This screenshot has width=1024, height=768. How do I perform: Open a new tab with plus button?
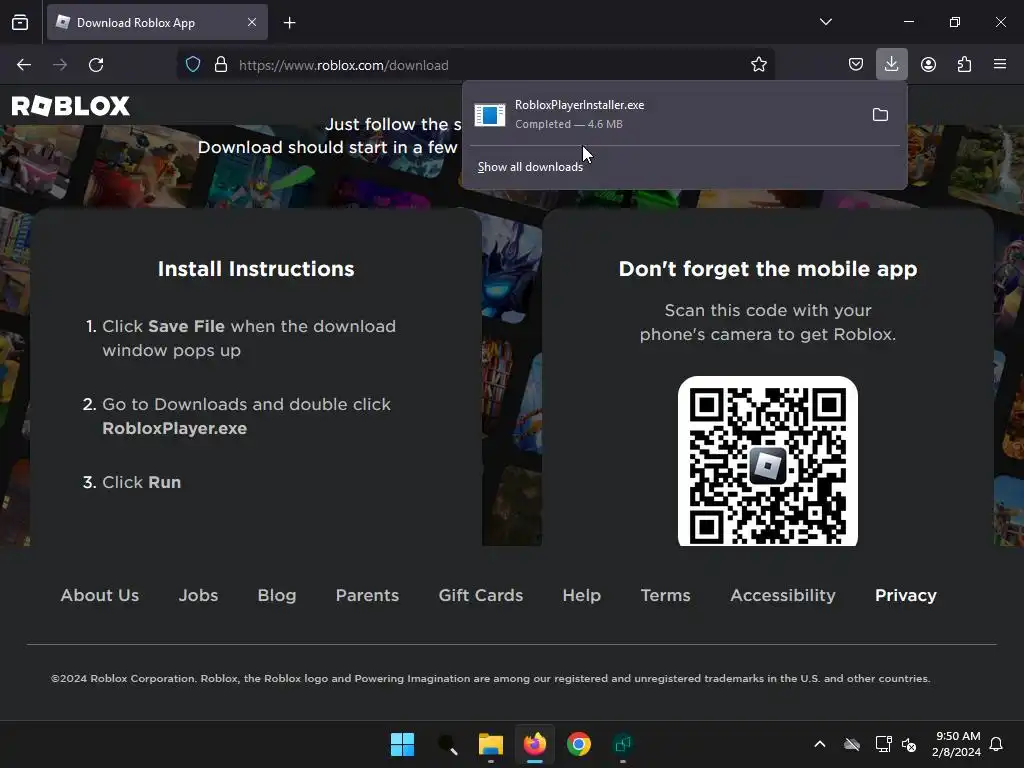coord(289,23)
